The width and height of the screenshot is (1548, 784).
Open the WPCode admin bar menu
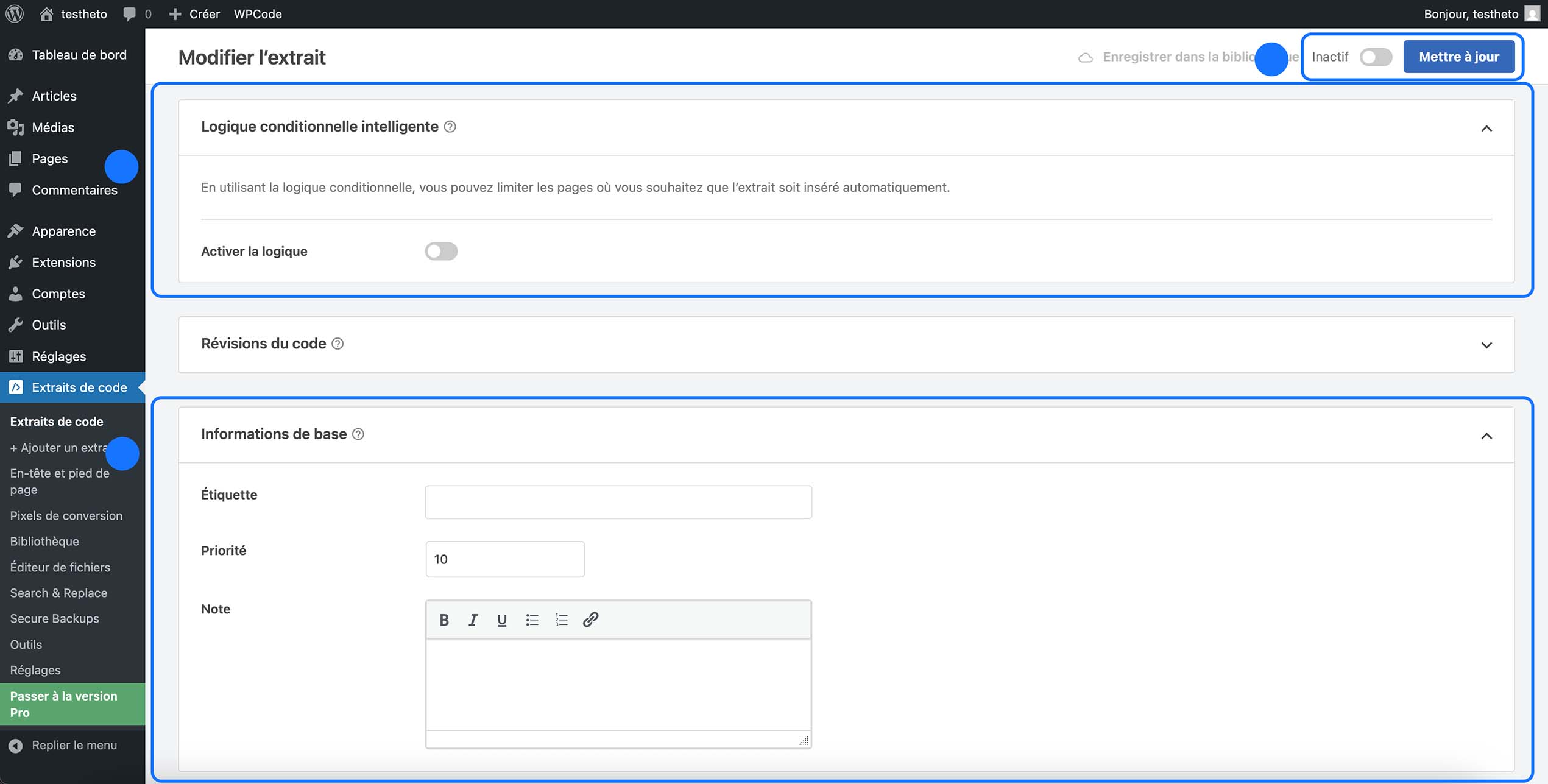258,13
